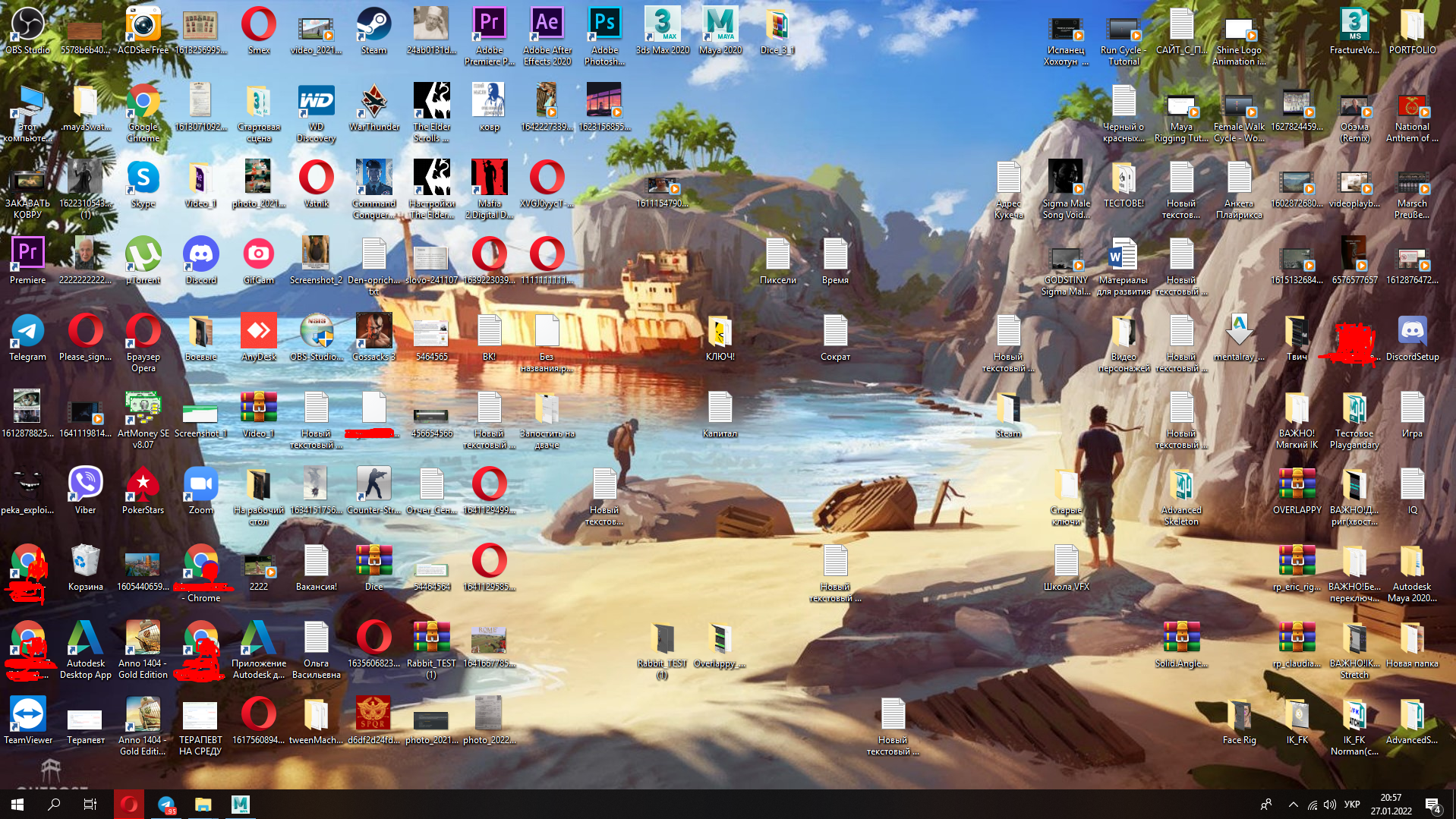Switch to Opera in the taskbar
The image size is (1456, 819).
click(129, 805)
